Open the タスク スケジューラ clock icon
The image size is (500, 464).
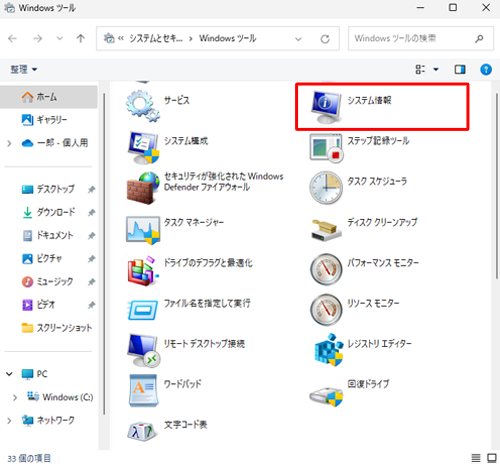click(x=326, y=188)
